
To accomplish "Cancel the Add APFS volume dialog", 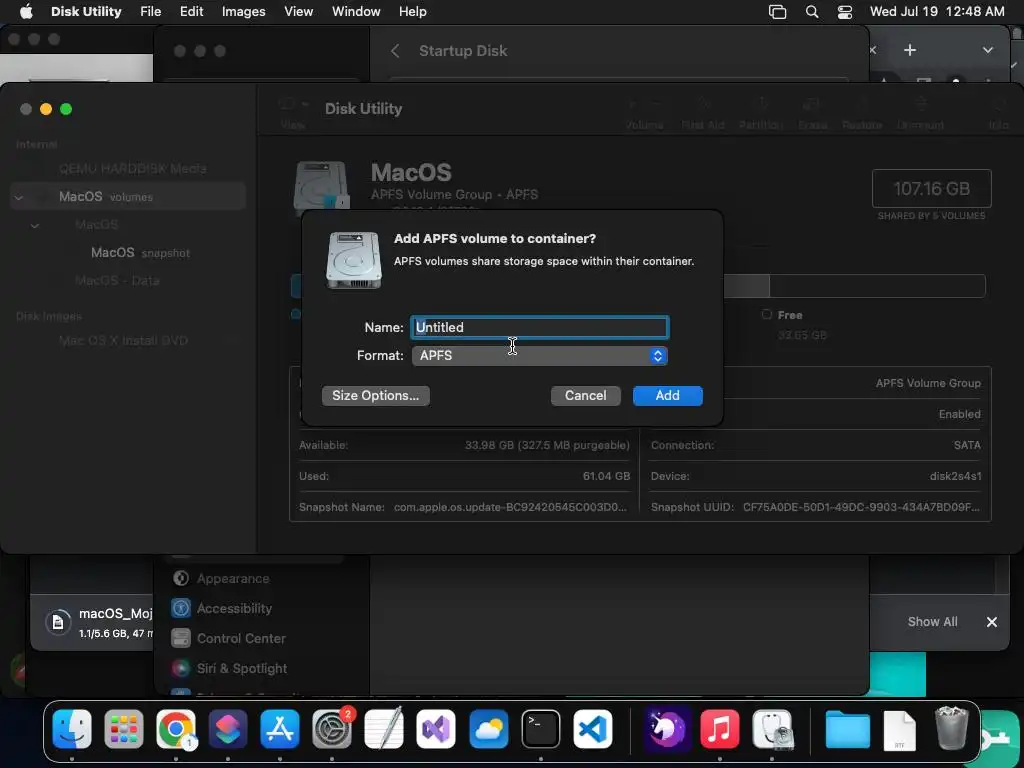I will [585, 395].
